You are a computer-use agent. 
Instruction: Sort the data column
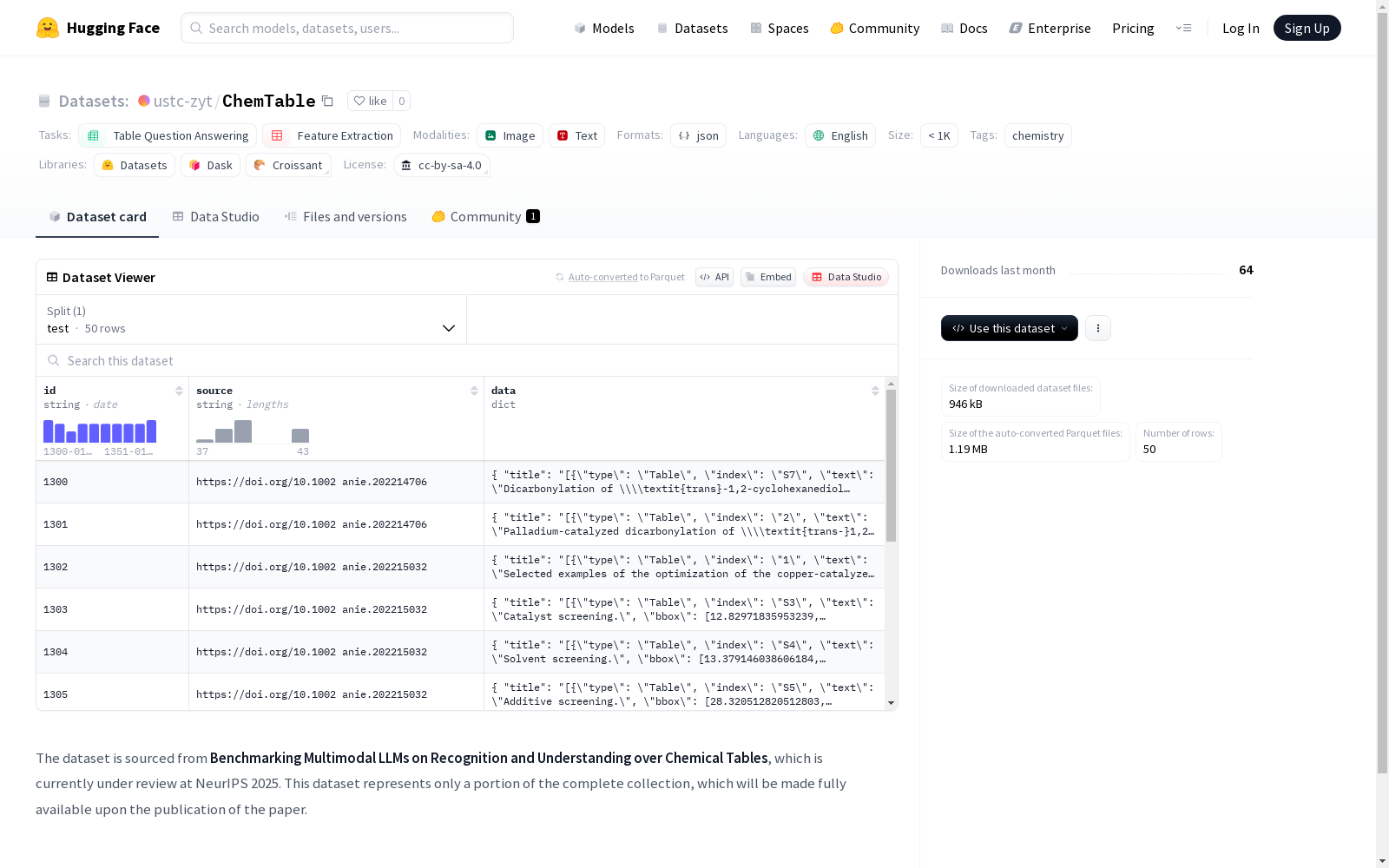[x=875, y=391]
